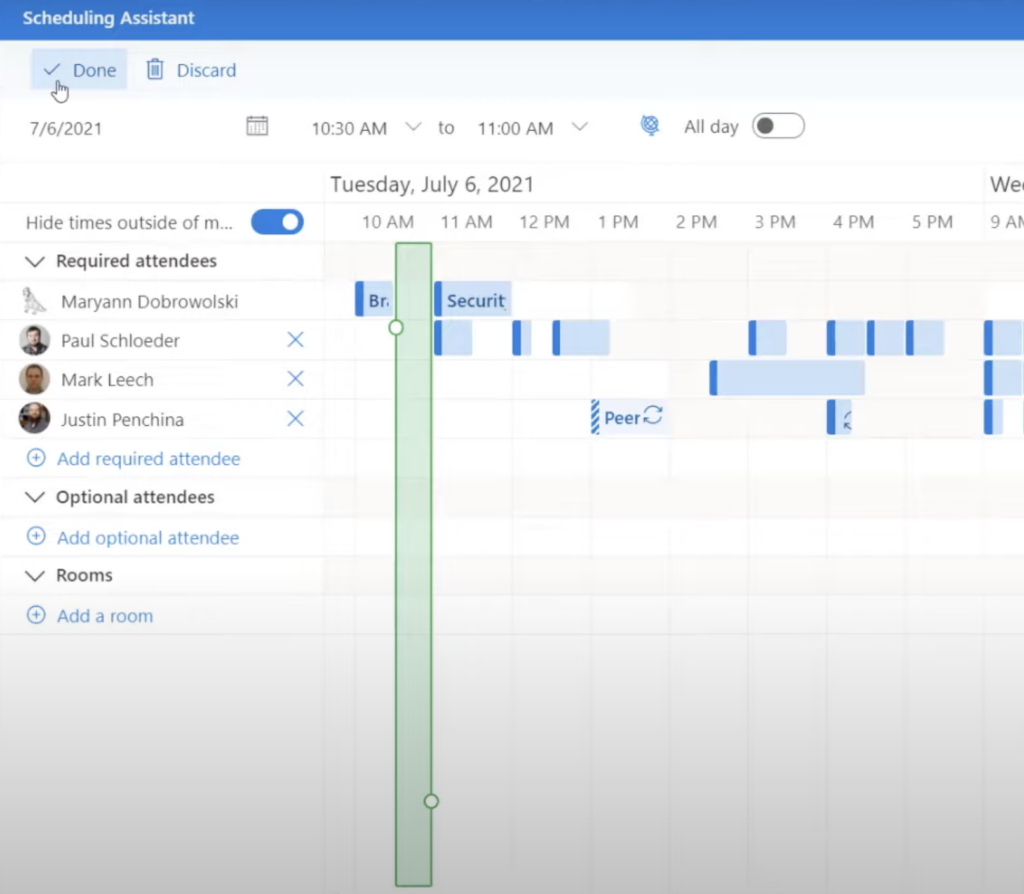Click the top handle of green time selection
1024x894 pixels.
[396, 327]
